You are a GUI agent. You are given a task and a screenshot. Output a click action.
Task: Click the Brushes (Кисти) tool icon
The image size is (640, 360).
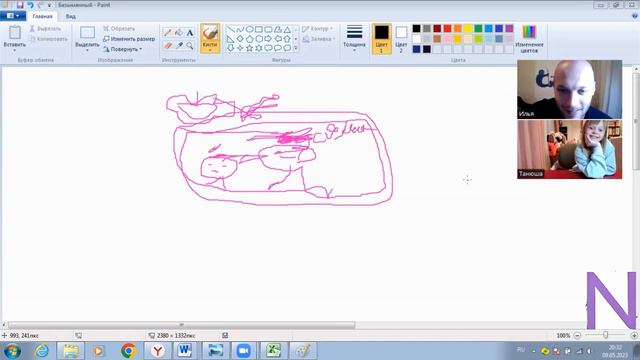point(210,33)
